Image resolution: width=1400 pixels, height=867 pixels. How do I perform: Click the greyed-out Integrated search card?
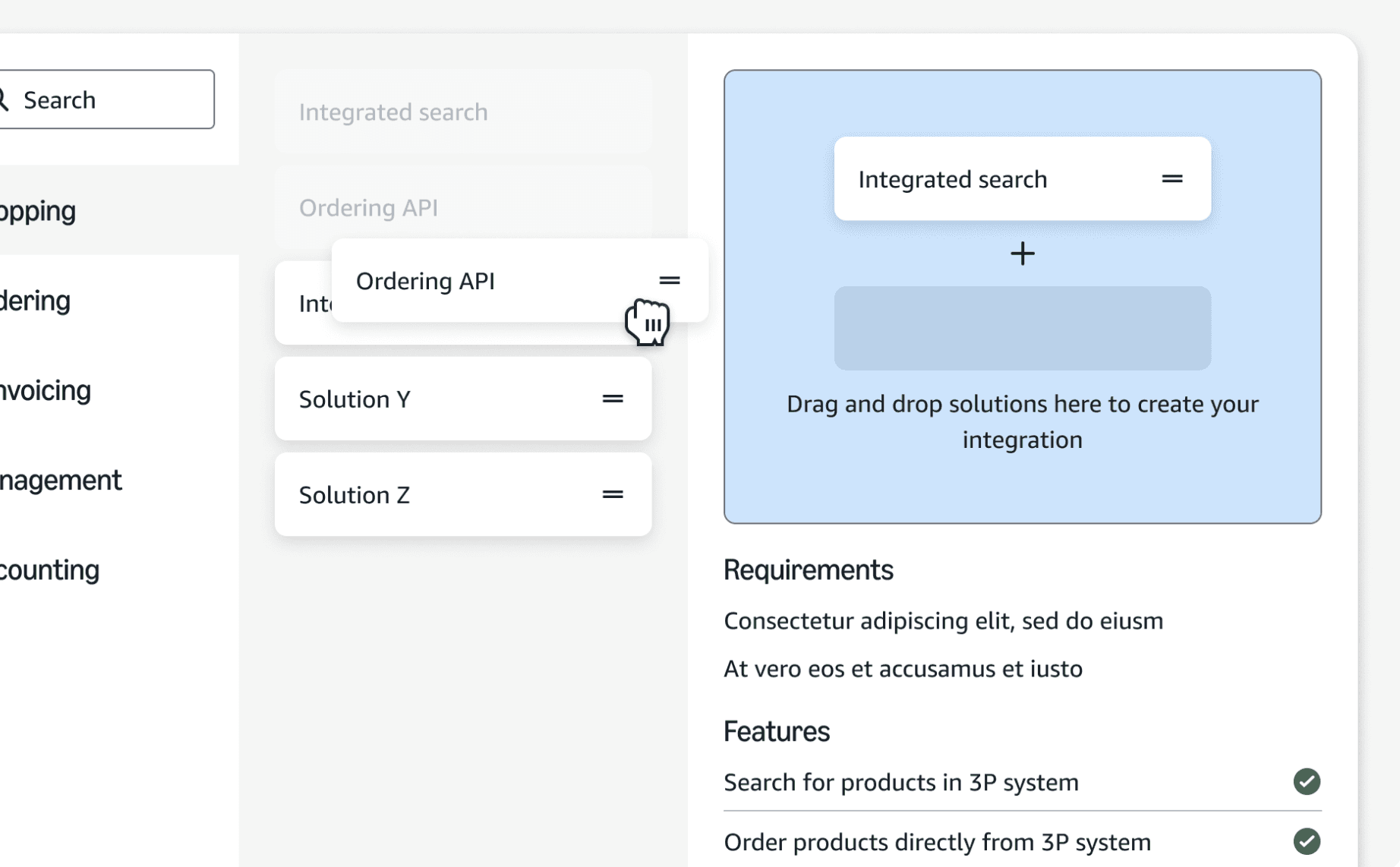[x=463, y=112]
